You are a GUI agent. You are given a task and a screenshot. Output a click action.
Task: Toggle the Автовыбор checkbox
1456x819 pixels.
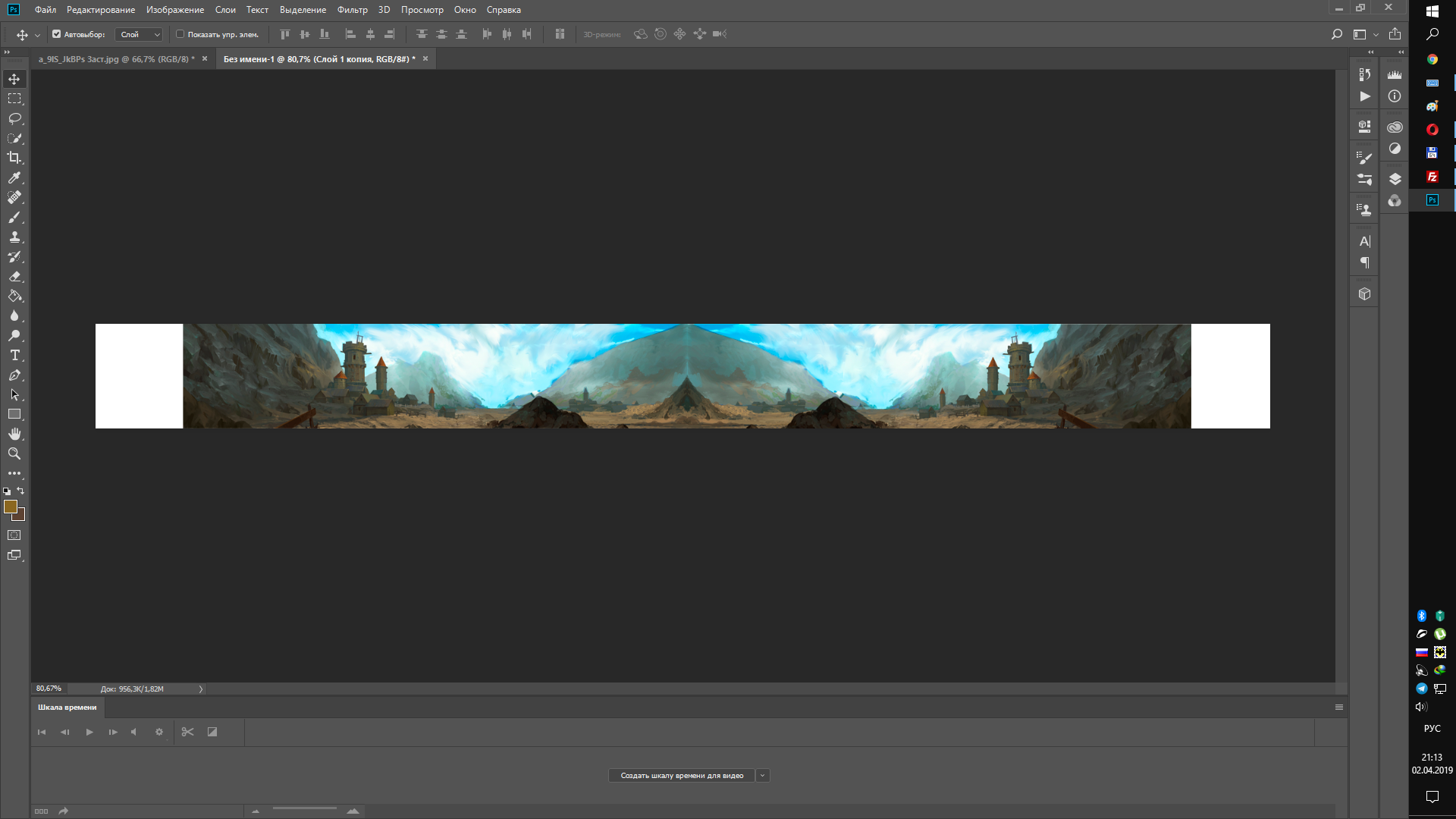pos(56,34)
